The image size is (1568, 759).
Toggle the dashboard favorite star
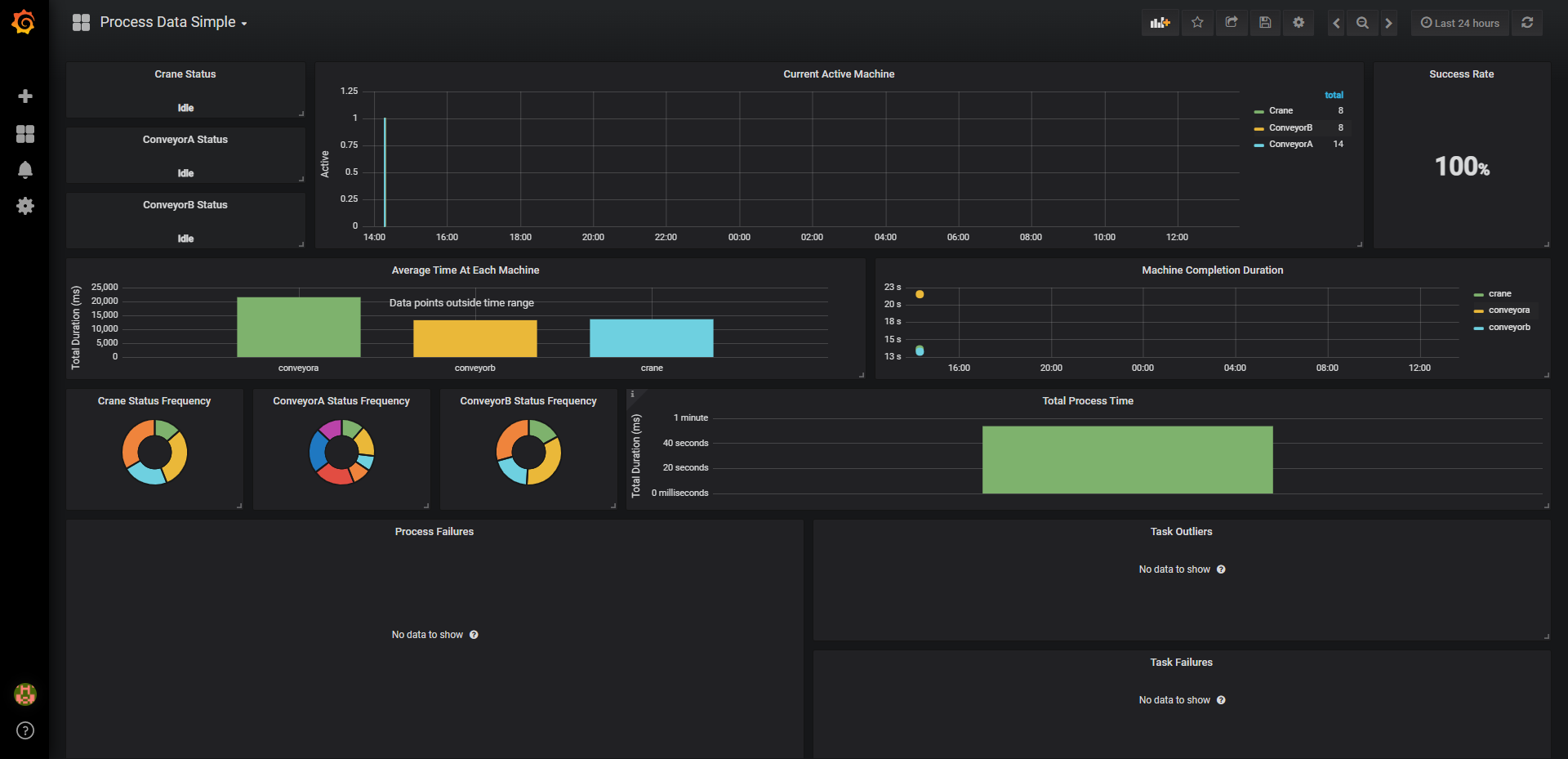coord(1197,22)
